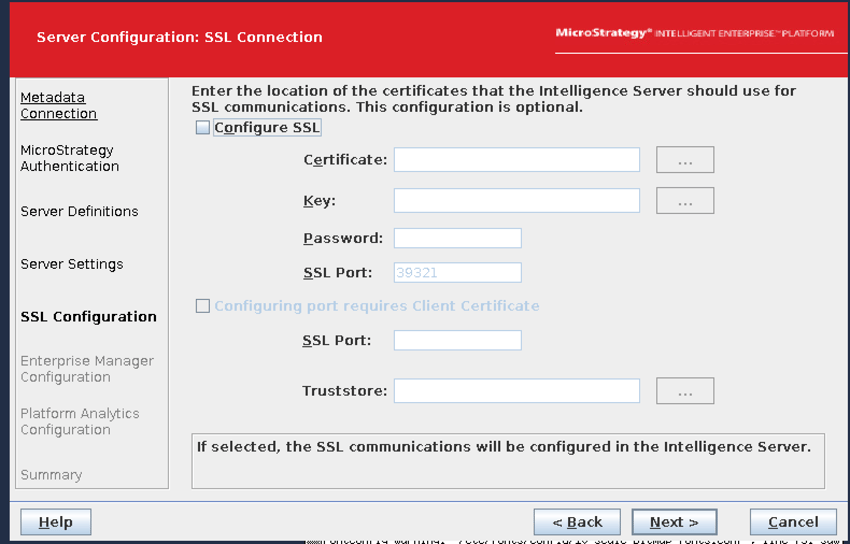The width and height of the screenshot is (850, 544).
Task: Proceed with the Next button
Action: [x=673, y=522]
